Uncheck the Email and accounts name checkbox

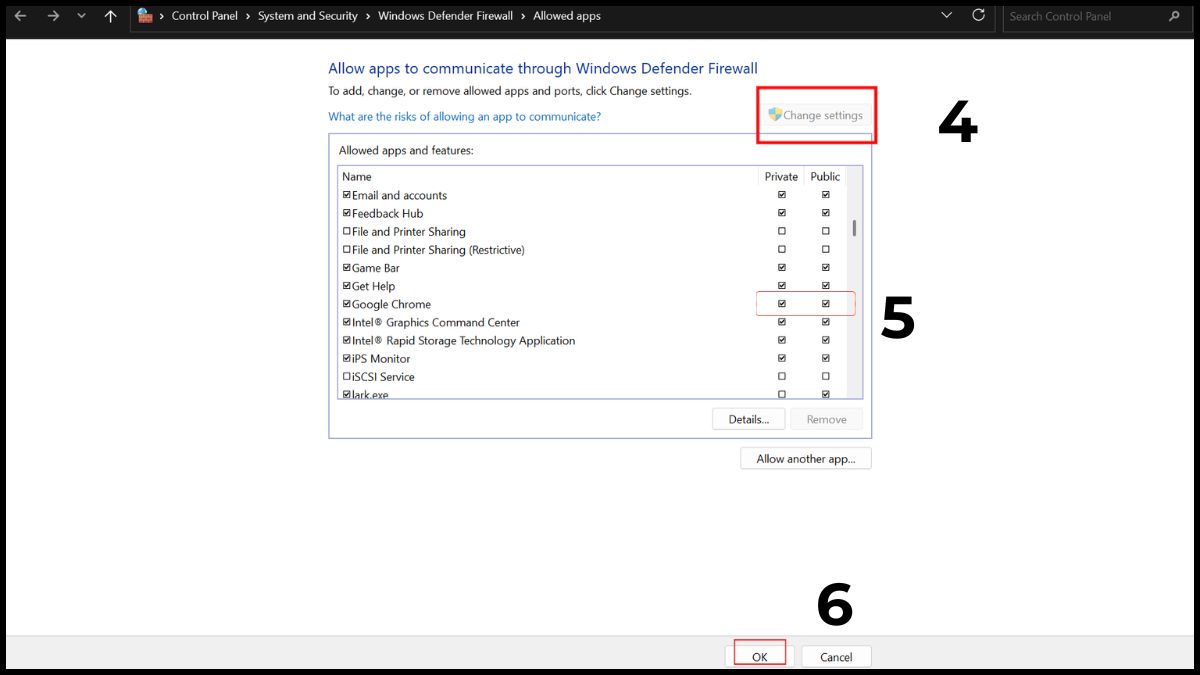tap(347, 195)
